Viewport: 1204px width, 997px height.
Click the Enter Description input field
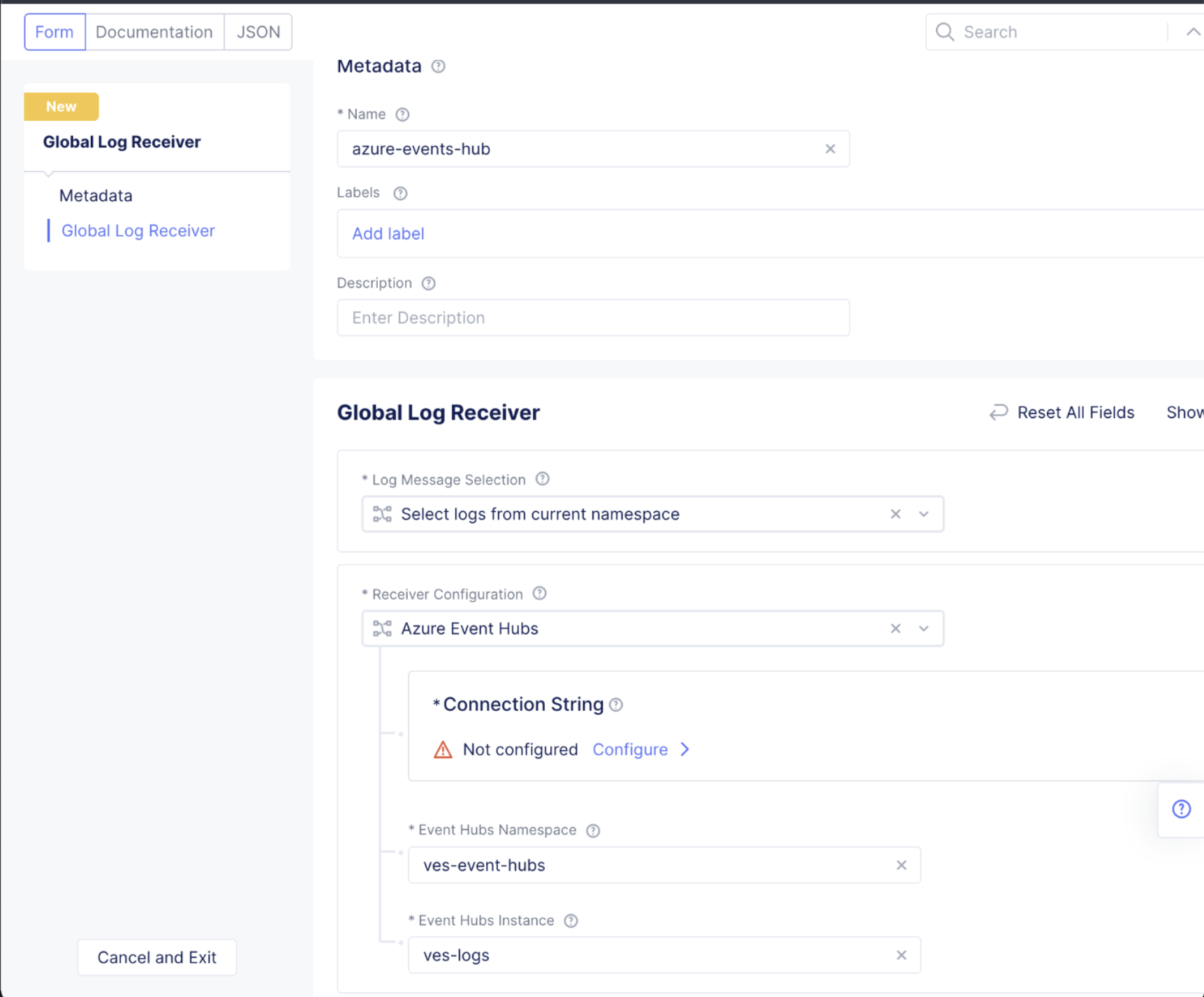click(x=593, y=318)
